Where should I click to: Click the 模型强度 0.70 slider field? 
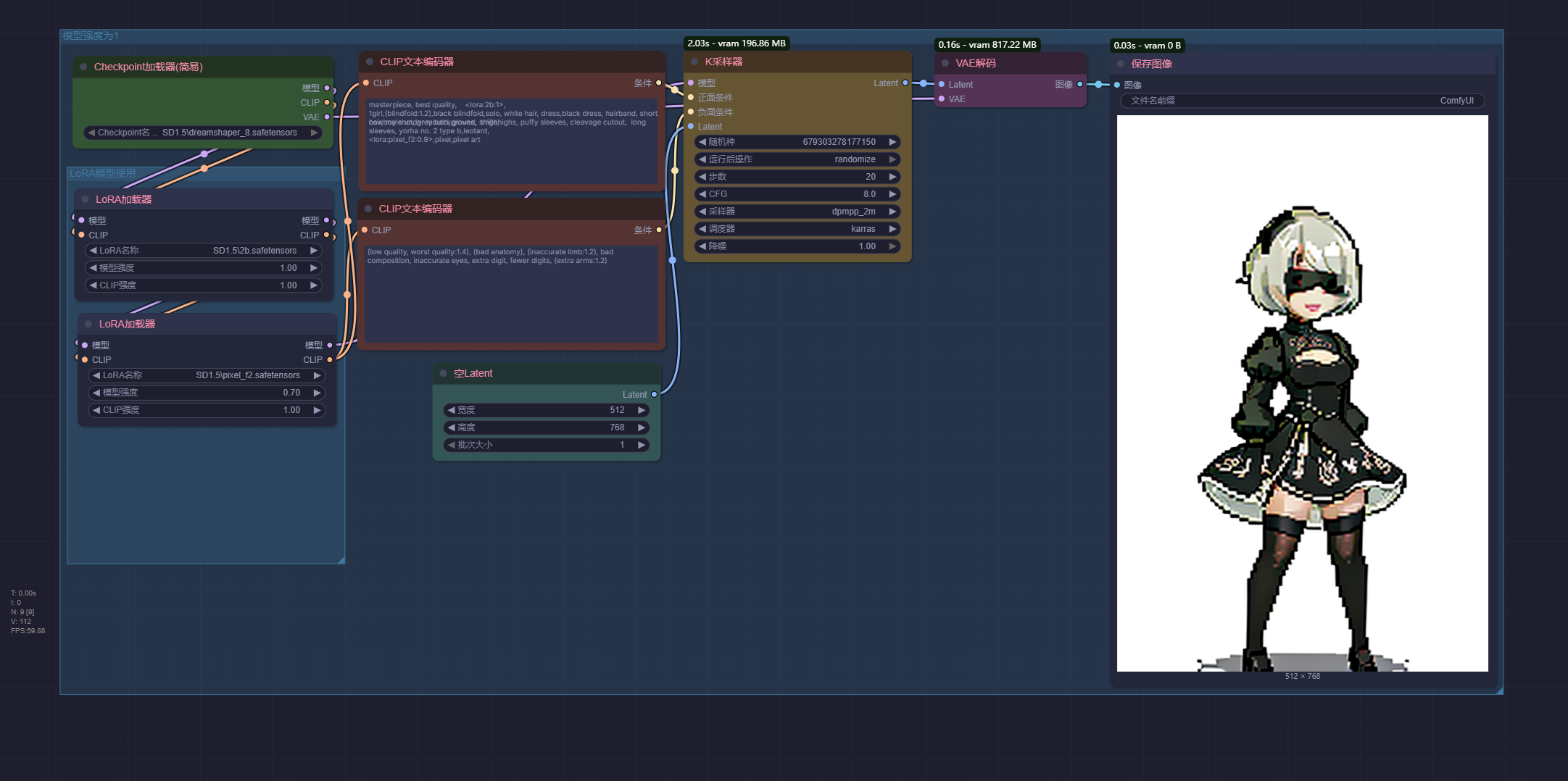[206, 393]
